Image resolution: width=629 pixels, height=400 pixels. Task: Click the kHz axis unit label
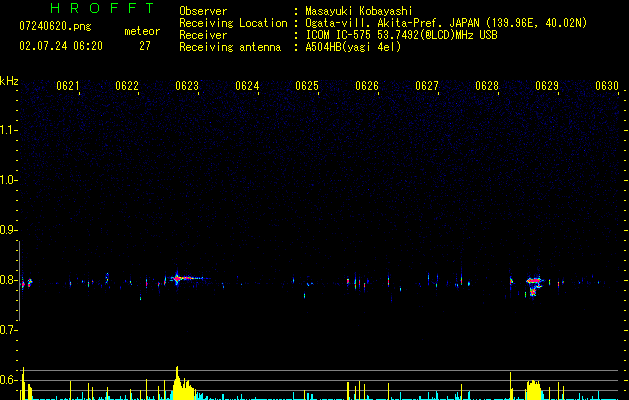(9, 81)
